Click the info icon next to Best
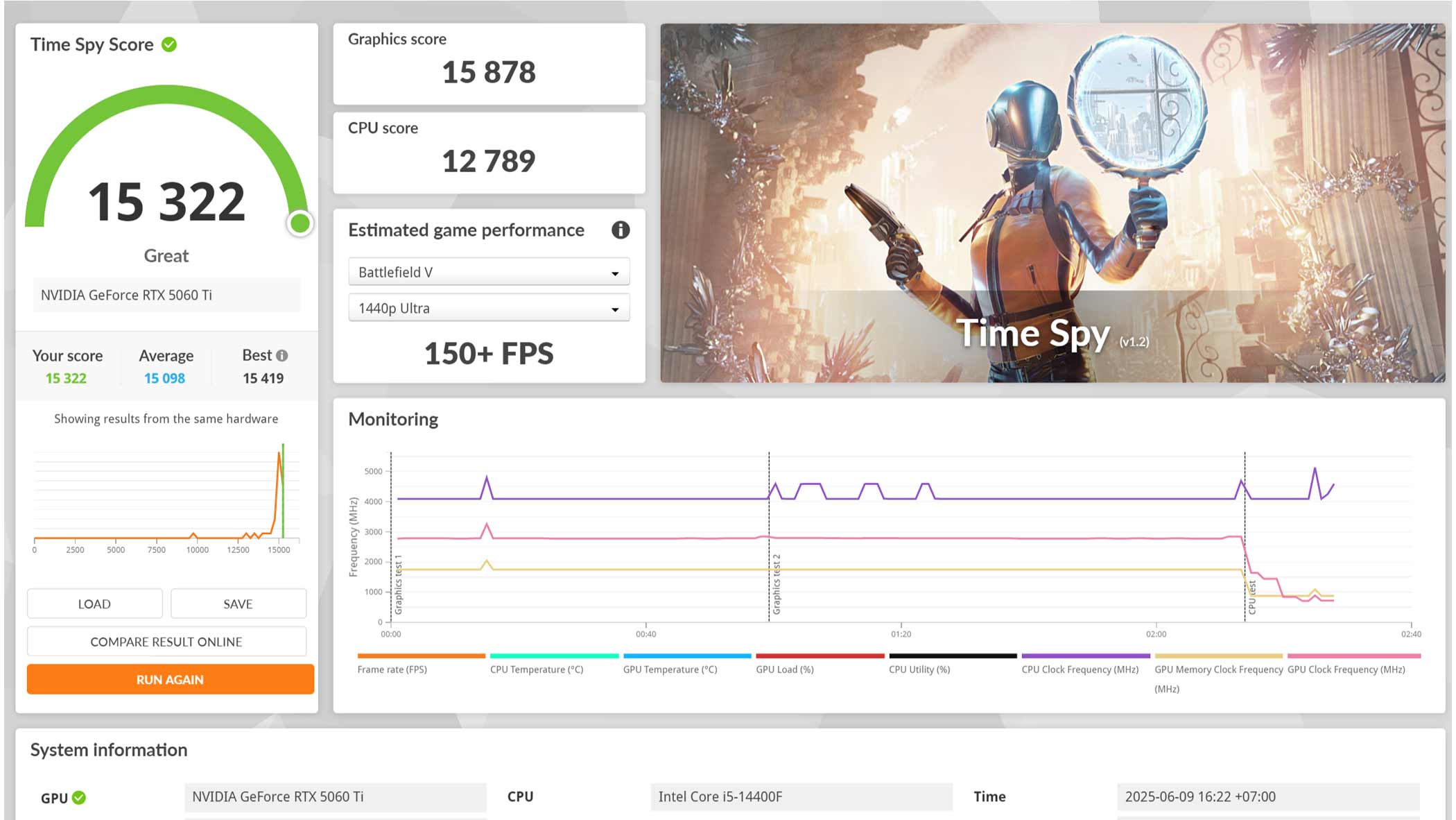1456x820 pixels. coord(282,356)
